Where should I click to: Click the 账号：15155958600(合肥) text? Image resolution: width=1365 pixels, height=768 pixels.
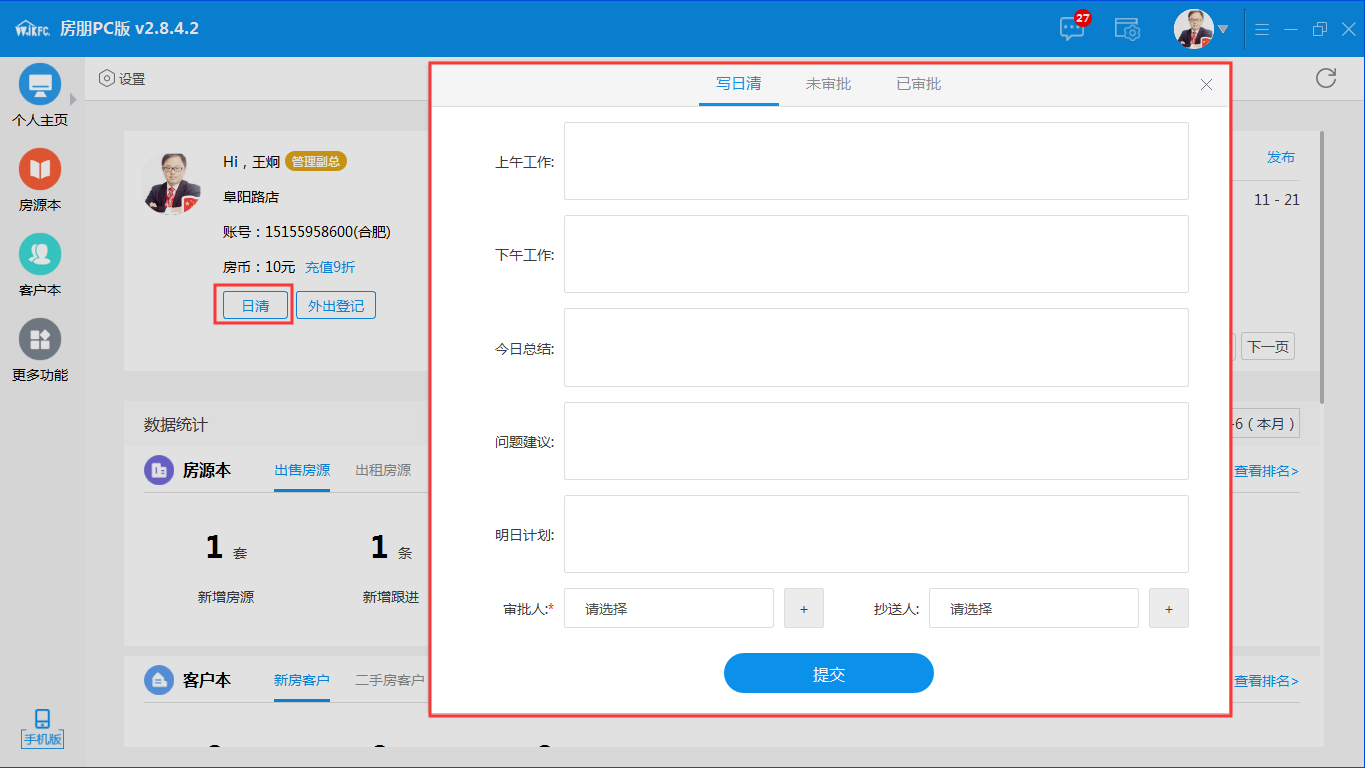[x=307, y=232]
